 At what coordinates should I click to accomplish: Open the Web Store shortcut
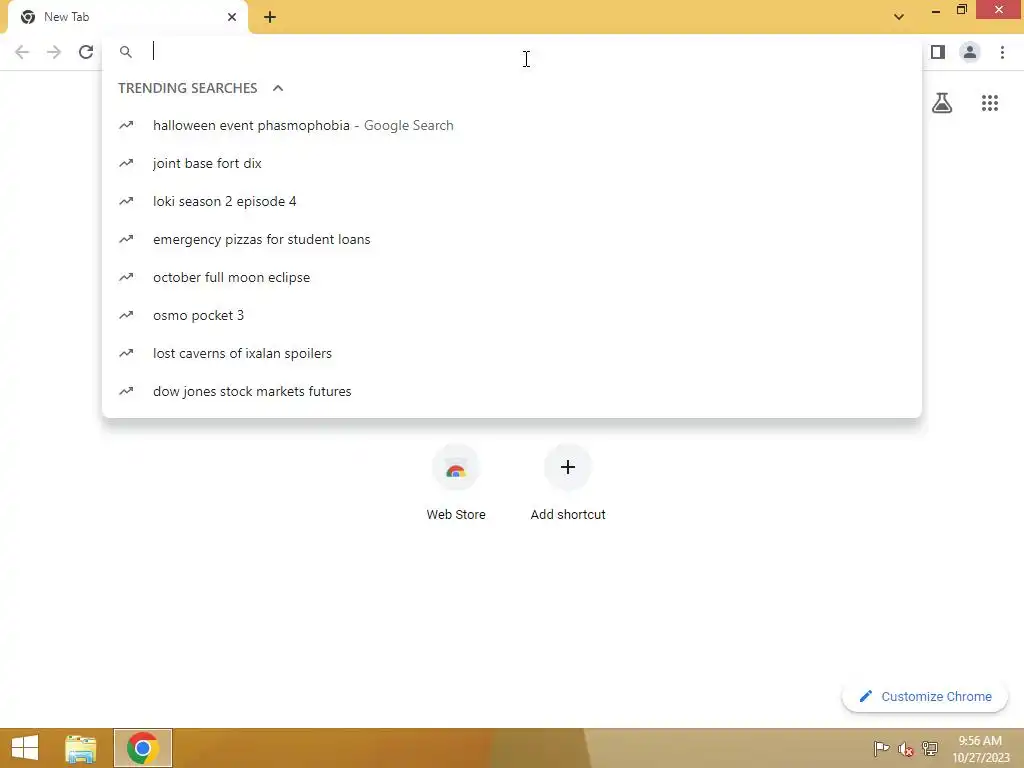click(456, 483)
